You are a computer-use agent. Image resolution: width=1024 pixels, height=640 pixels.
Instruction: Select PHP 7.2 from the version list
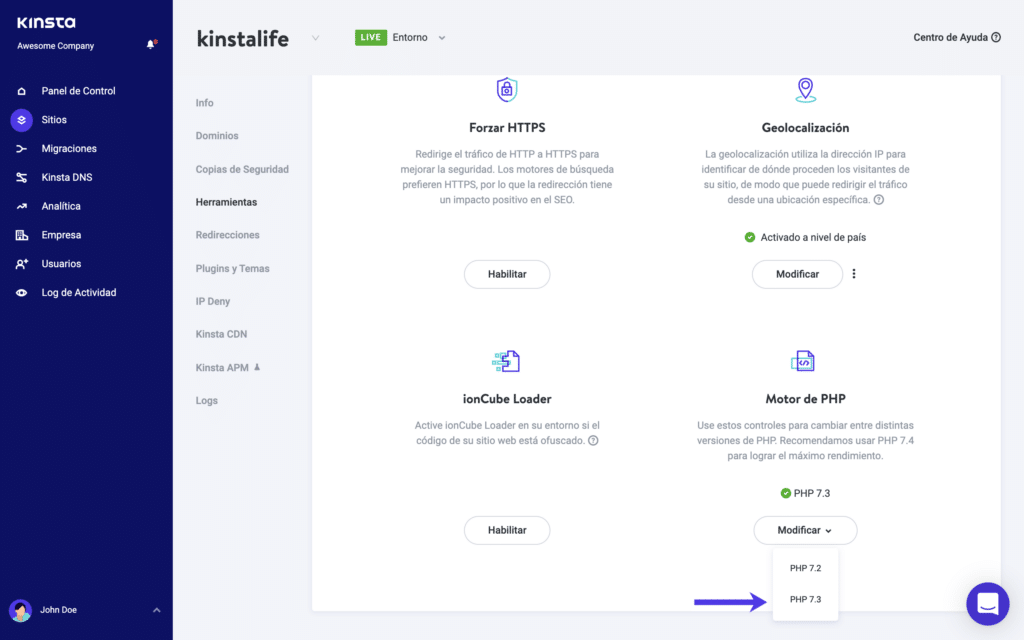pos(805,567)
